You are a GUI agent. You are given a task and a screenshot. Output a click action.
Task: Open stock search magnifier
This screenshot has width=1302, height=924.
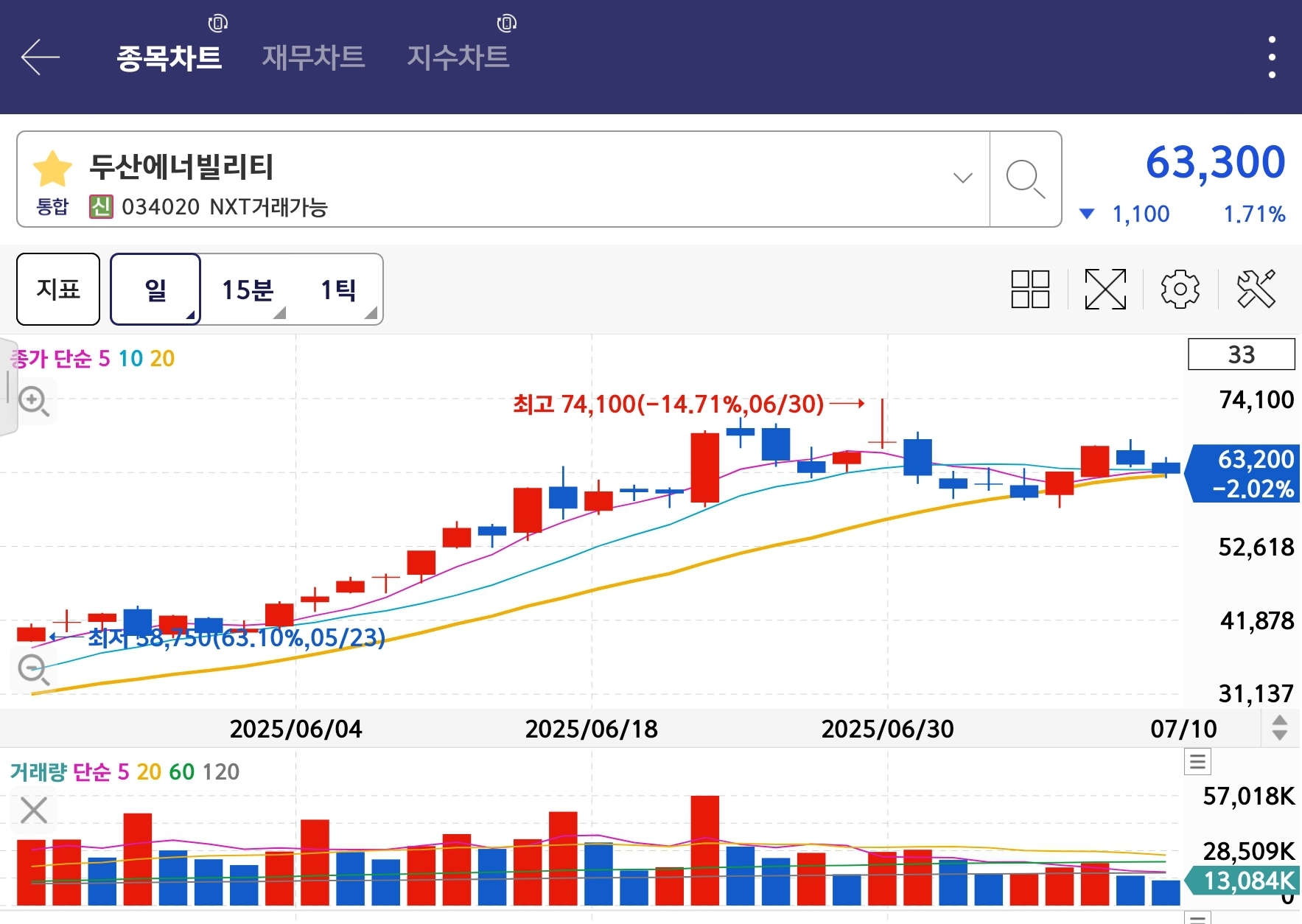pos(1026,179)
